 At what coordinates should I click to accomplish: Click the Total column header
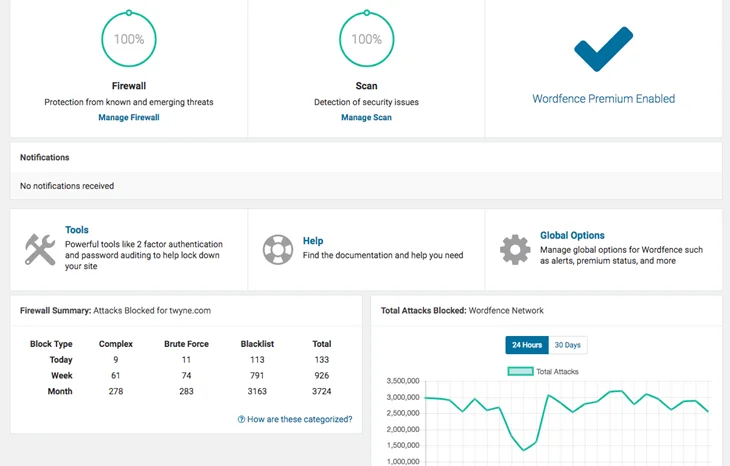point(322,344)
